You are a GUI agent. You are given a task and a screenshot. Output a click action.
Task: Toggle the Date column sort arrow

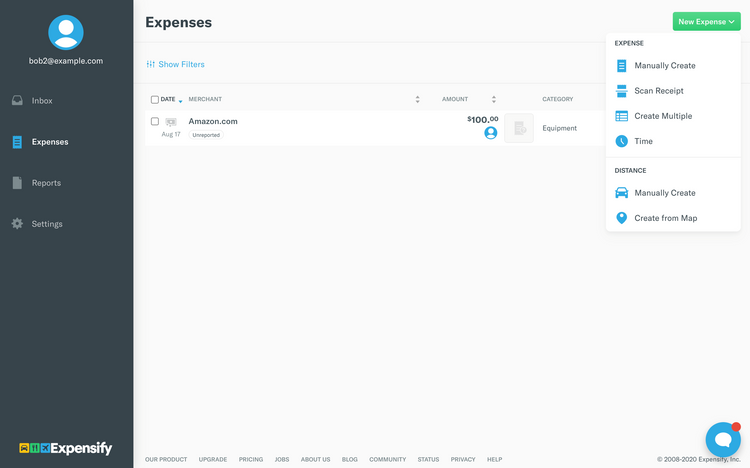coord(180,101)
